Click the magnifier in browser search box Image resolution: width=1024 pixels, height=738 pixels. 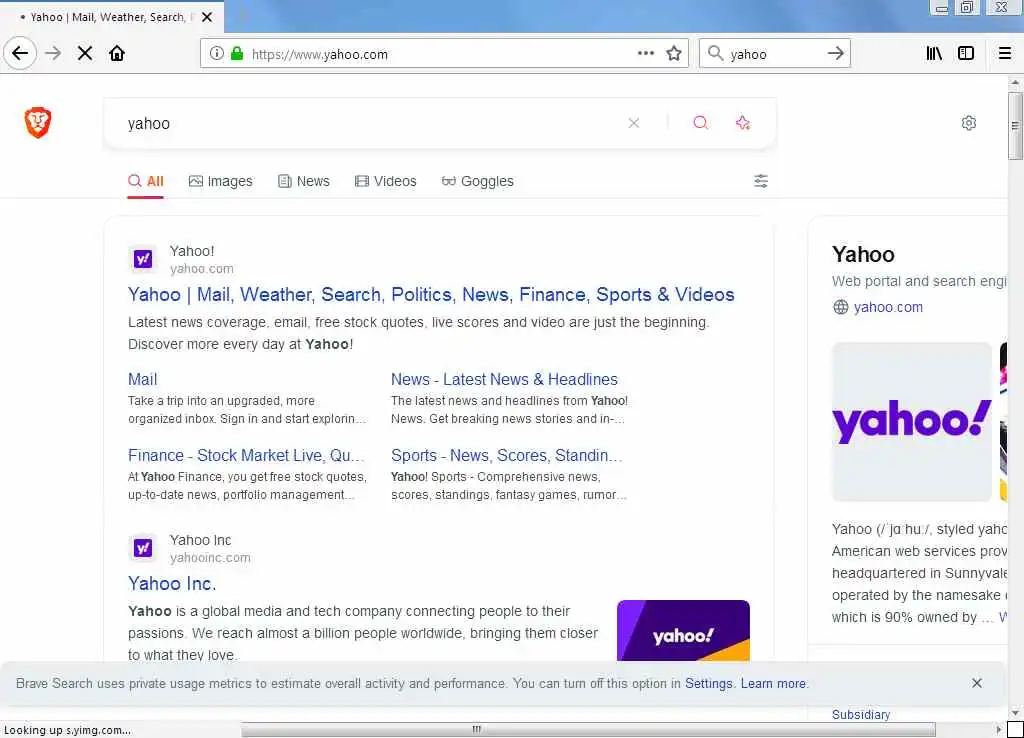point(715,54)
